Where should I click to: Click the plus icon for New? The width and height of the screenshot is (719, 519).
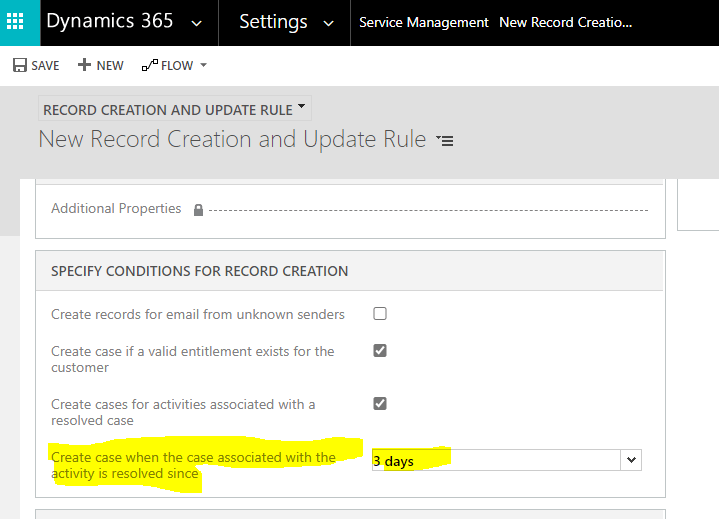pos(84,65)
